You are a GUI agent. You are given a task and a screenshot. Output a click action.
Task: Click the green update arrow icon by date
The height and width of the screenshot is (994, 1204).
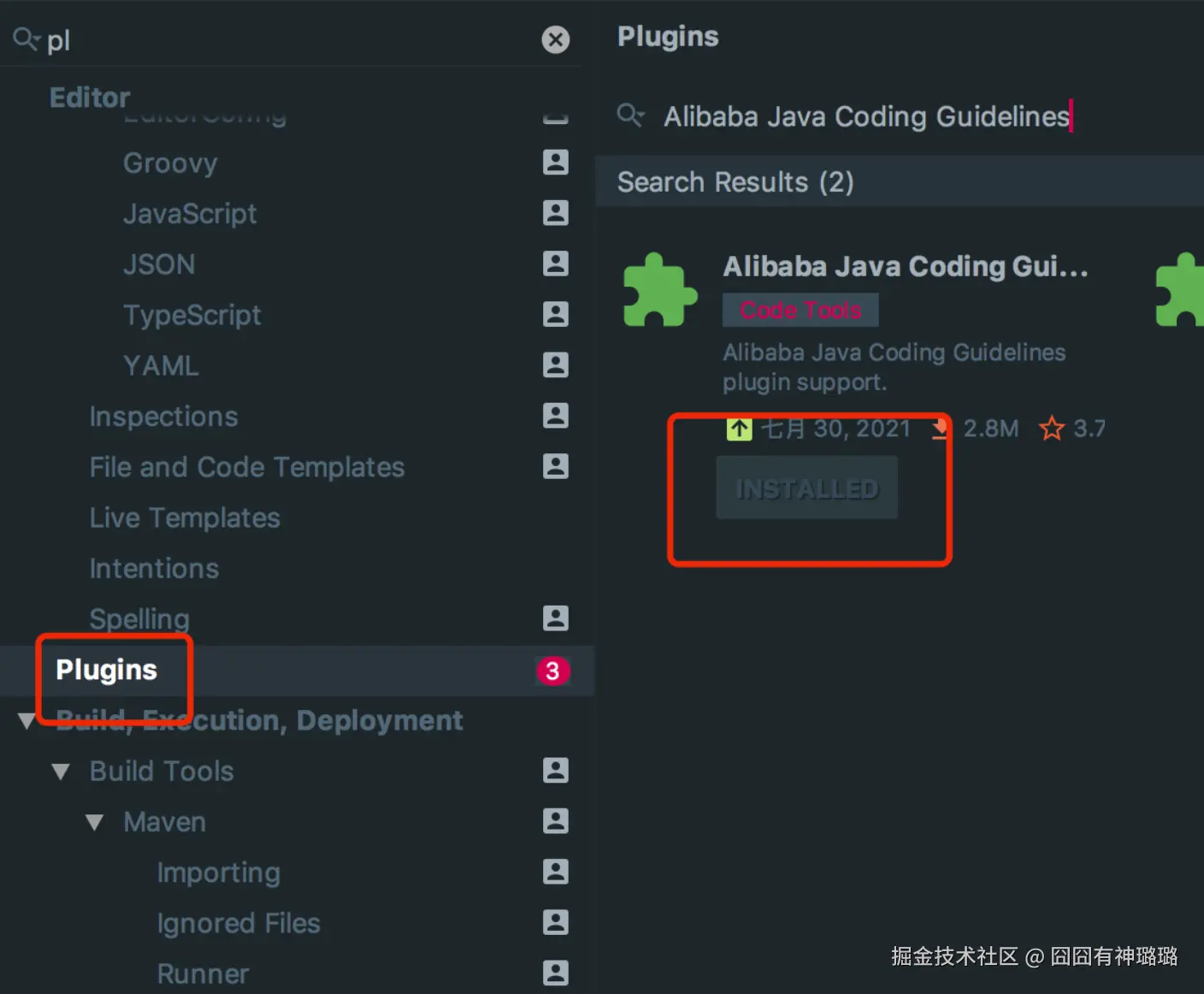coord(739,429)
